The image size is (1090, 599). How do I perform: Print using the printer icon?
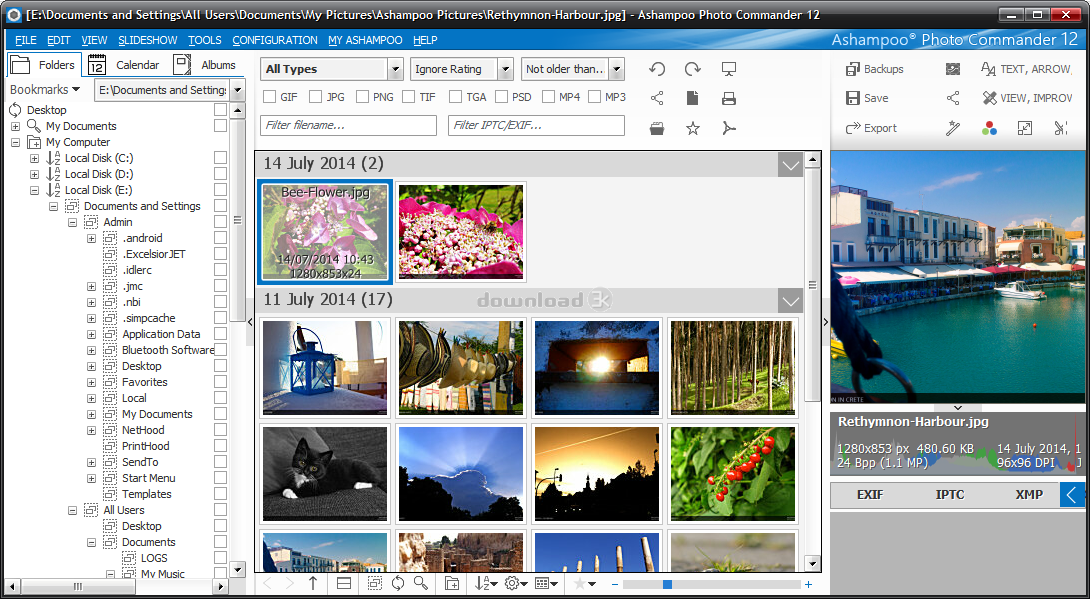click(x=729, y=98)
